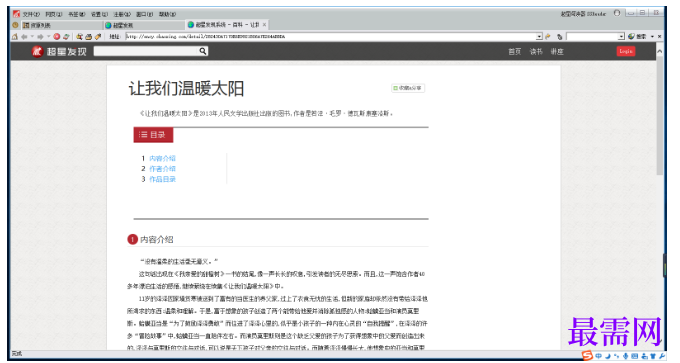Click the soft keyboard icon in IME bar
Screen dimensions: 680x363
click(635, 356)
